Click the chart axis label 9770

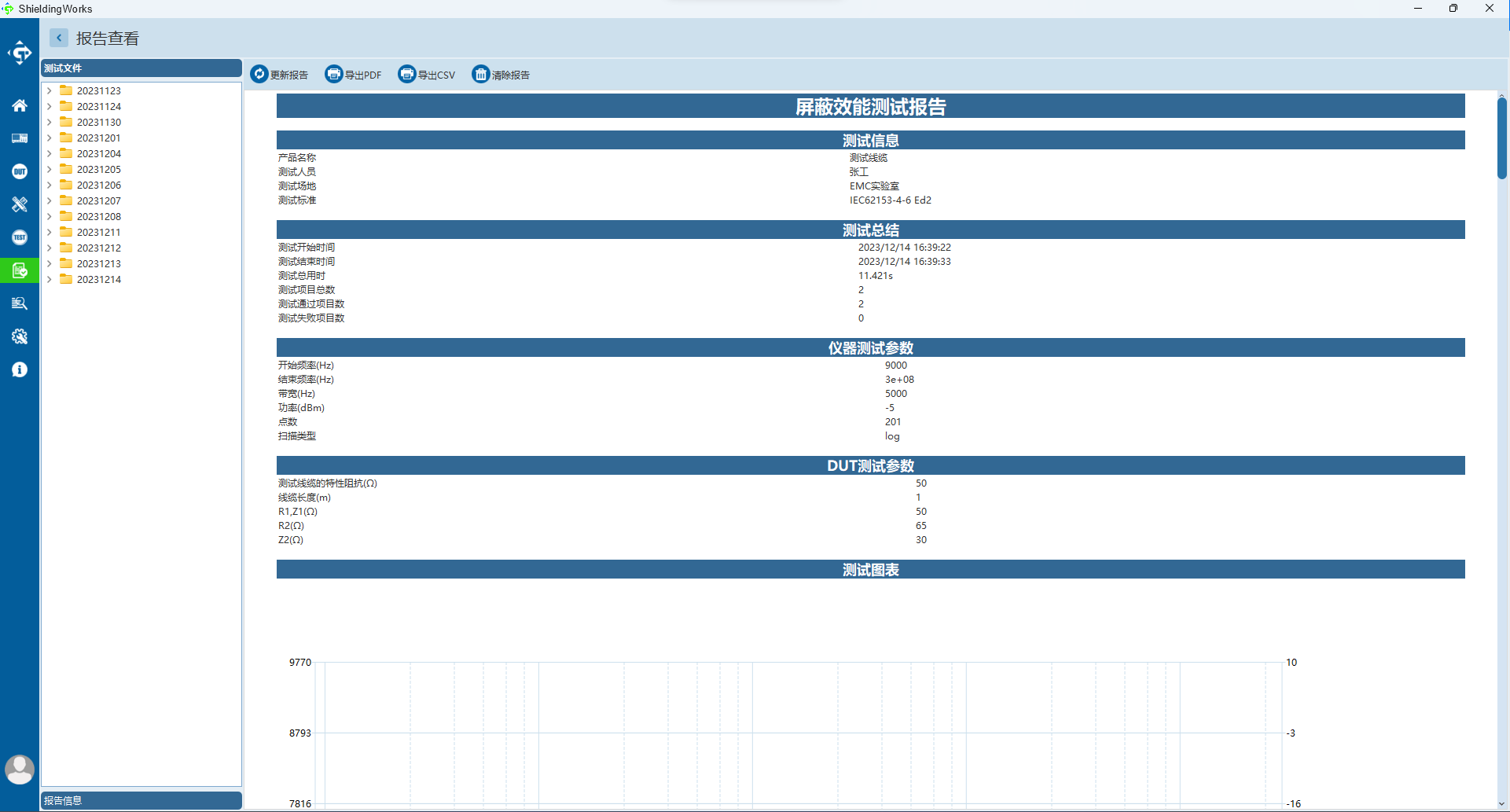(x=300, y=663)
